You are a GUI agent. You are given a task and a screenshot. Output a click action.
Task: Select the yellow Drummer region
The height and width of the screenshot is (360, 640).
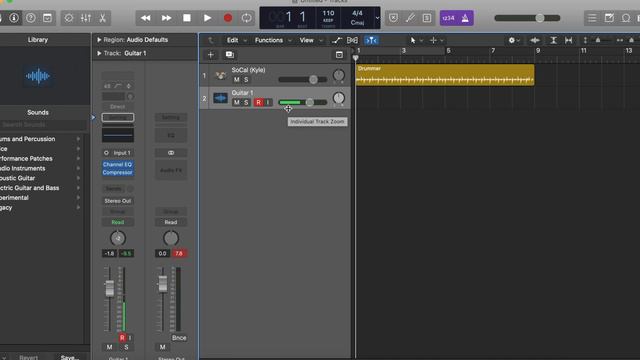445,75
